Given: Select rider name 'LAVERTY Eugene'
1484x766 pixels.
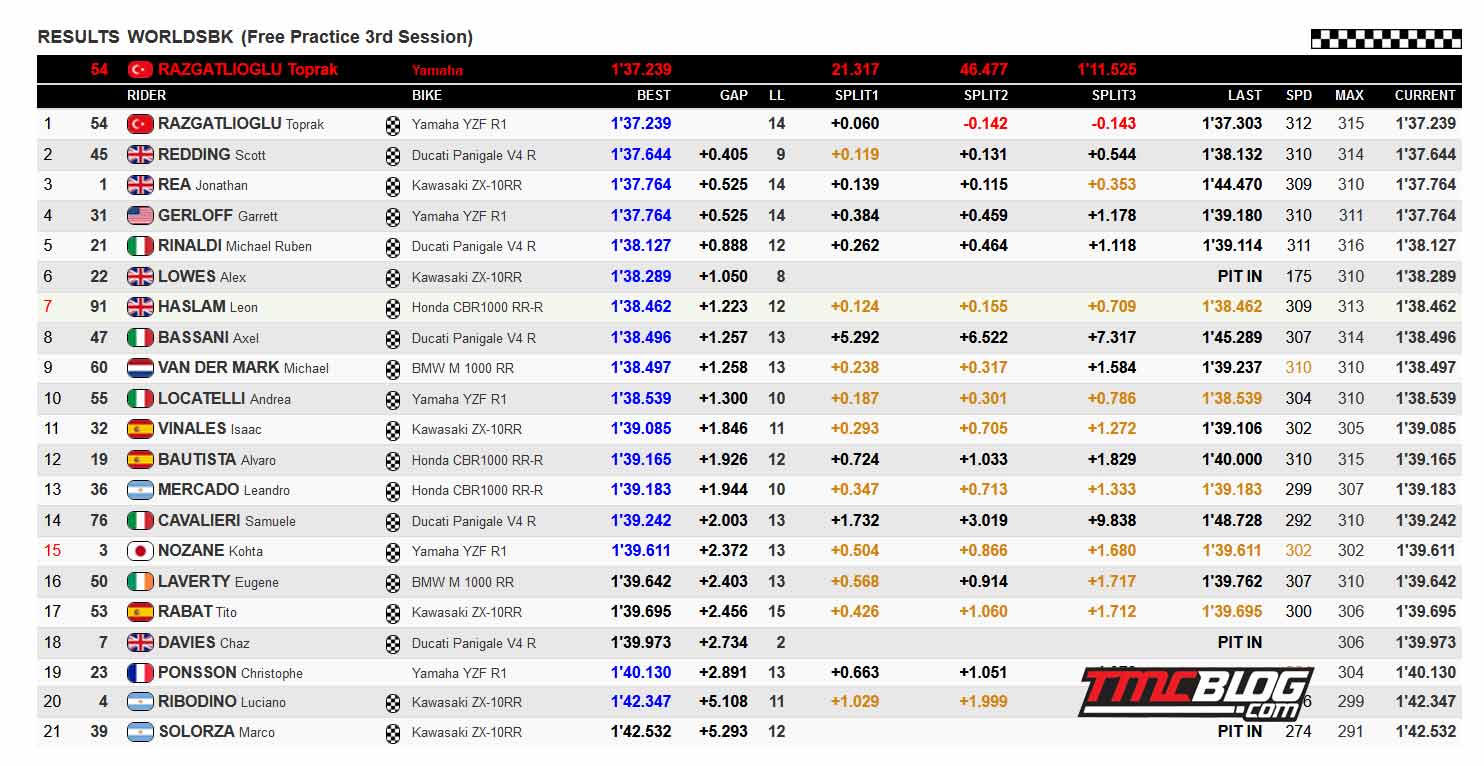Looking at the screenshot, I should 218,582.
